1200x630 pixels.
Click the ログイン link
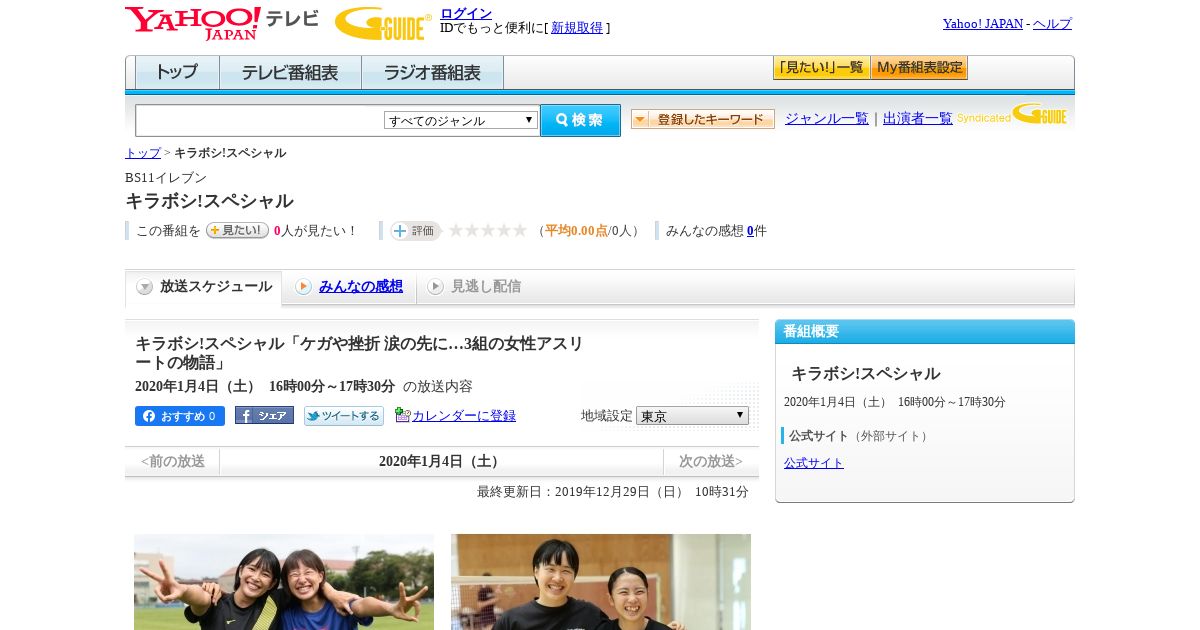466,13
